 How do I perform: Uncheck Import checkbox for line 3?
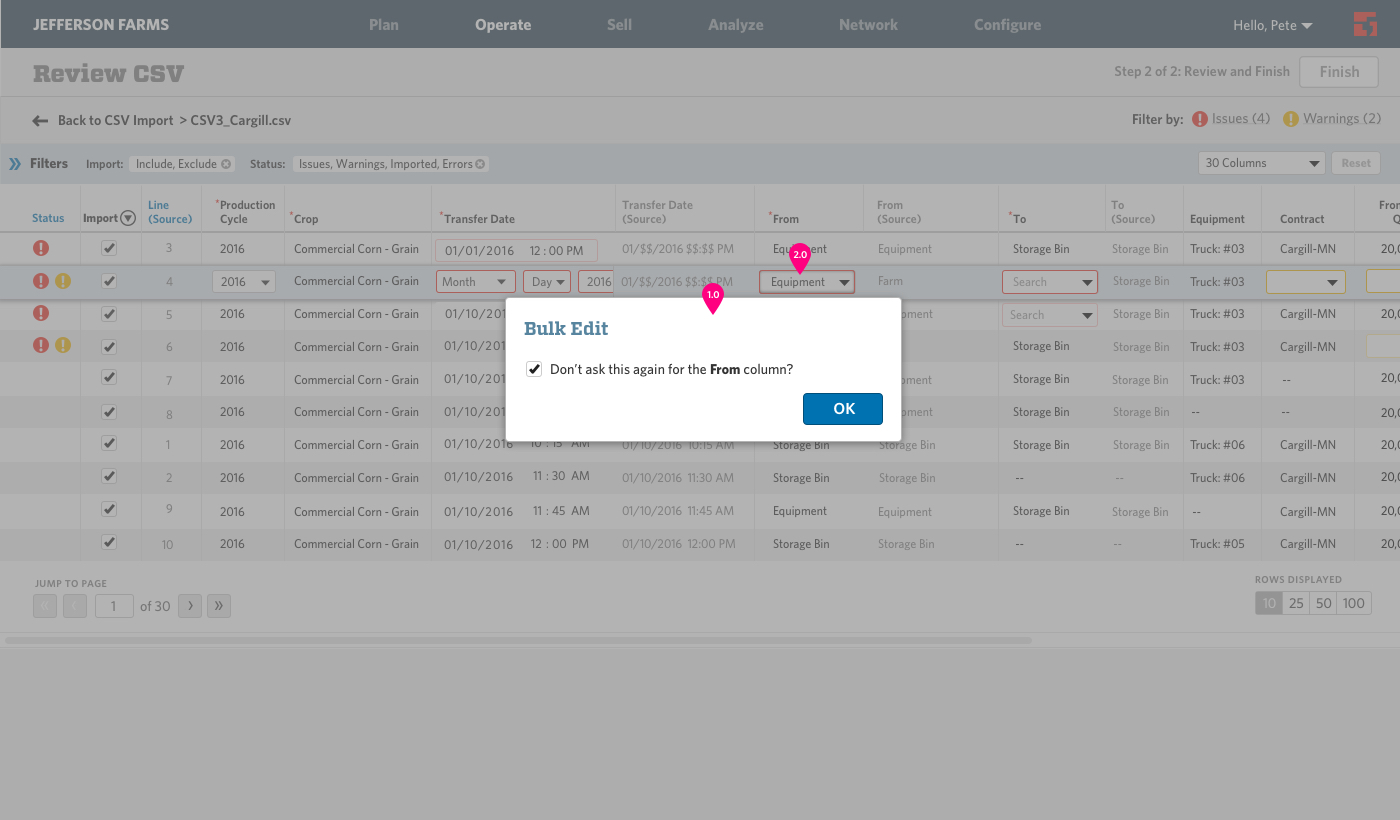[110, 248]
